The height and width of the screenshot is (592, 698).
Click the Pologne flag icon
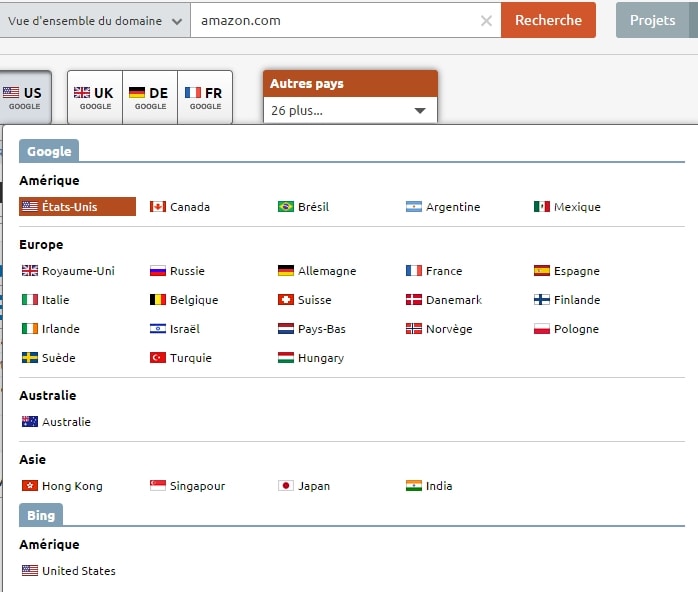click(x=542, y=328)
